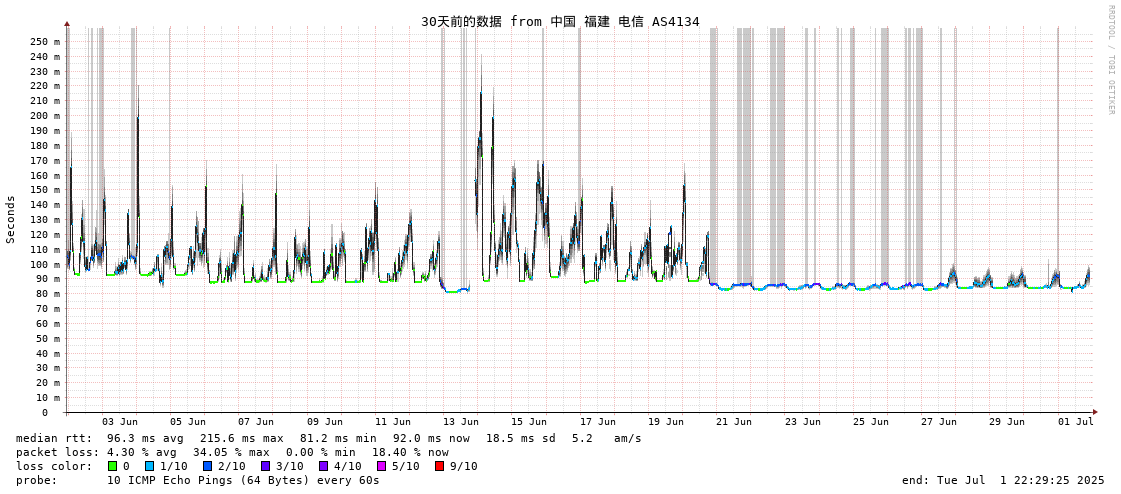Click the '09 Jun' date label

click(x=325, y=422)
